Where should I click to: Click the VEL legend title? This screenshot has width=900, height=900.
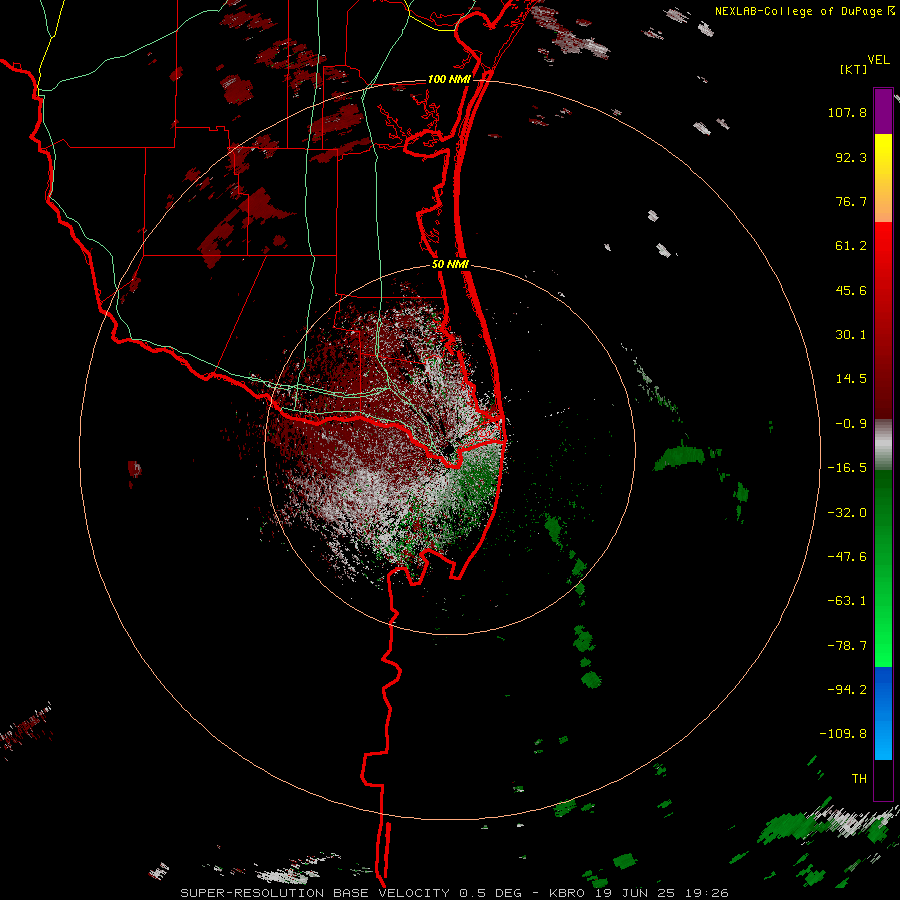[x=879, y=60]
